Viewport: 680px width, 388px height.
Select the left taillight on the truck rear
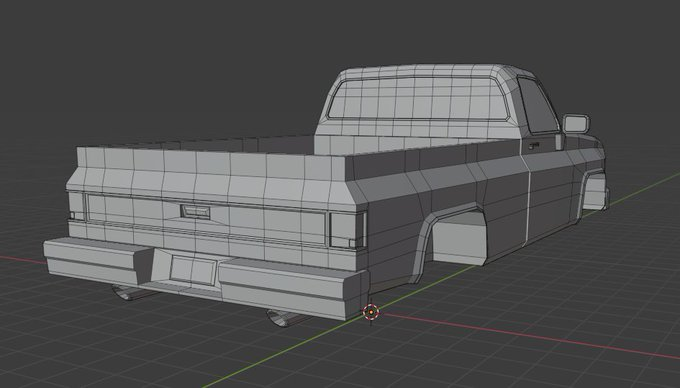point(76,205)
